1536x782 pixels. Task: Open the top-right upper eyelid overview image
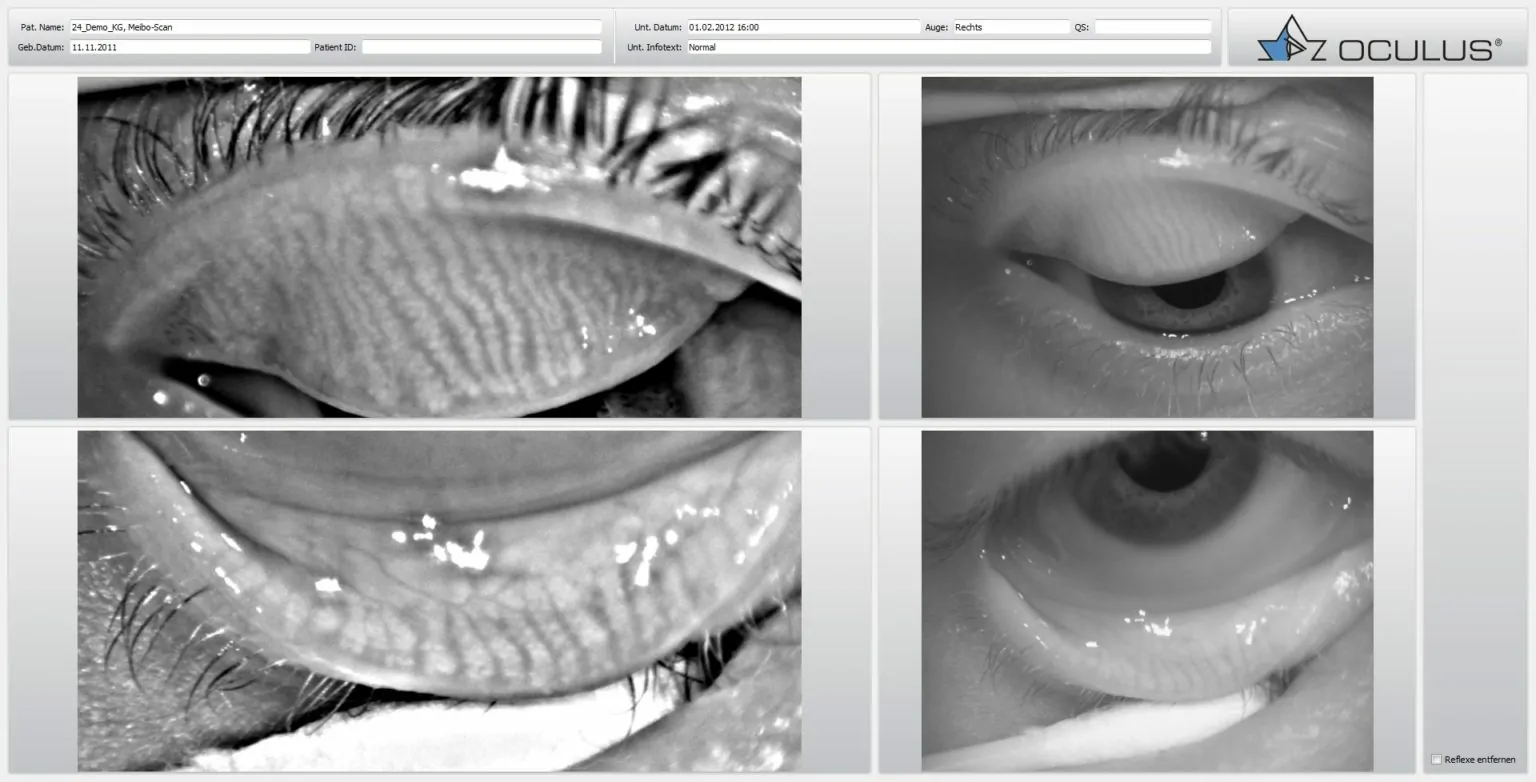(x=1147, y=247)
